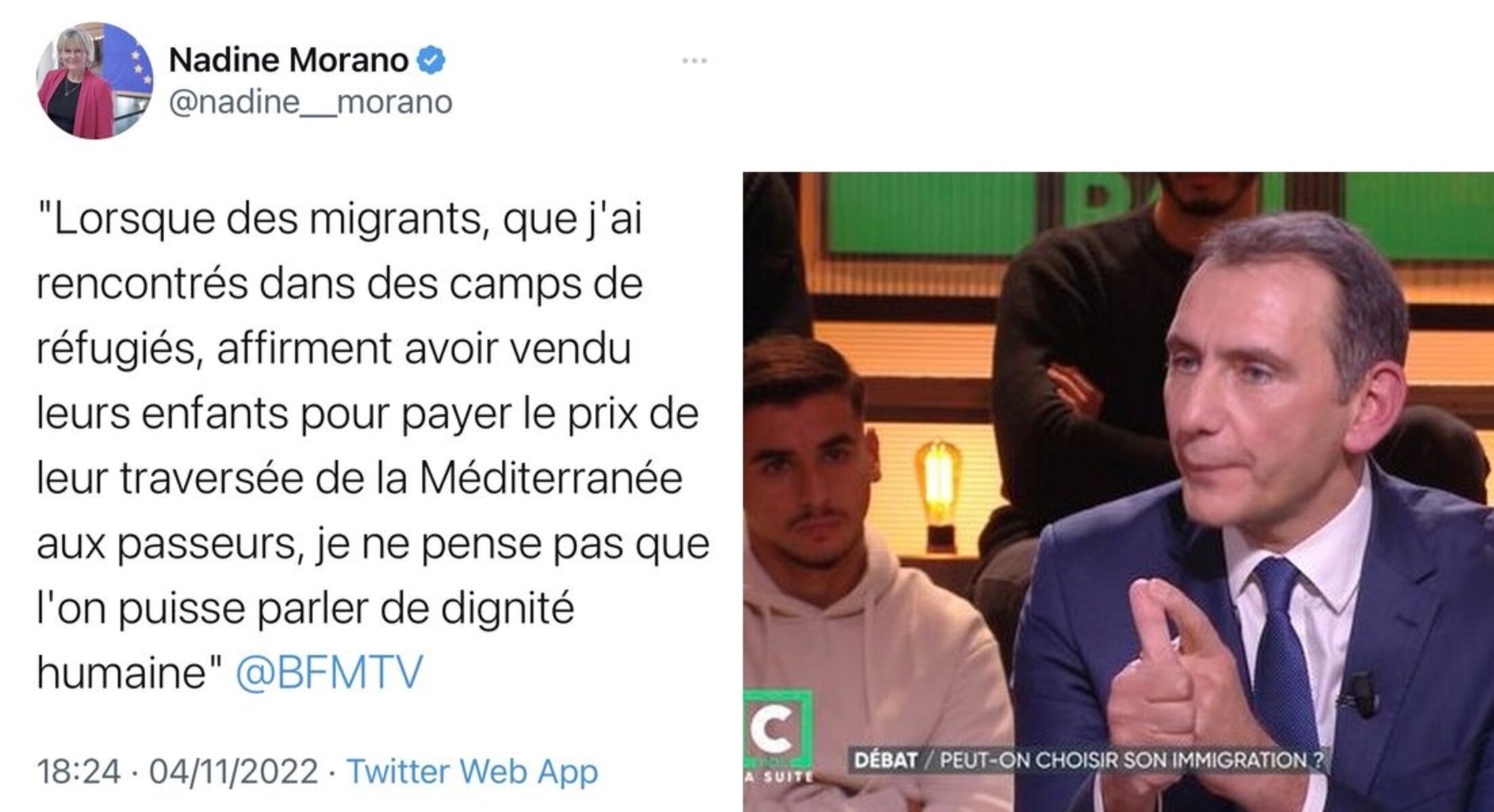Screen dimensions: 1494x812
Task: Click the 18:24 · 04/11/2022 timestamp
Action: coord(177,771)
